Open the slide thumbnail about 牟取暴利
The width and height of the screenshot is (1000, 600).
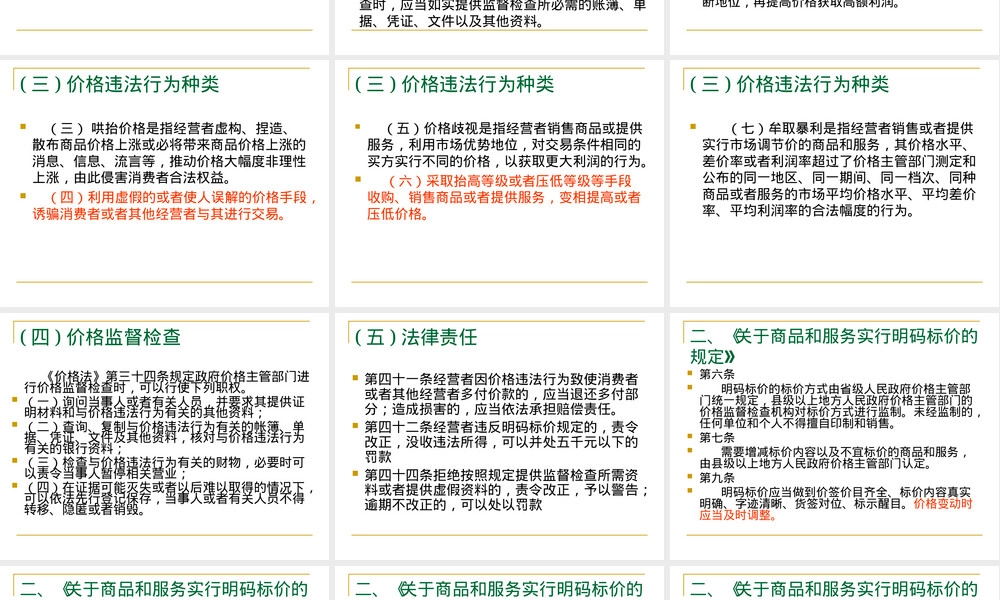pos(835,183)
